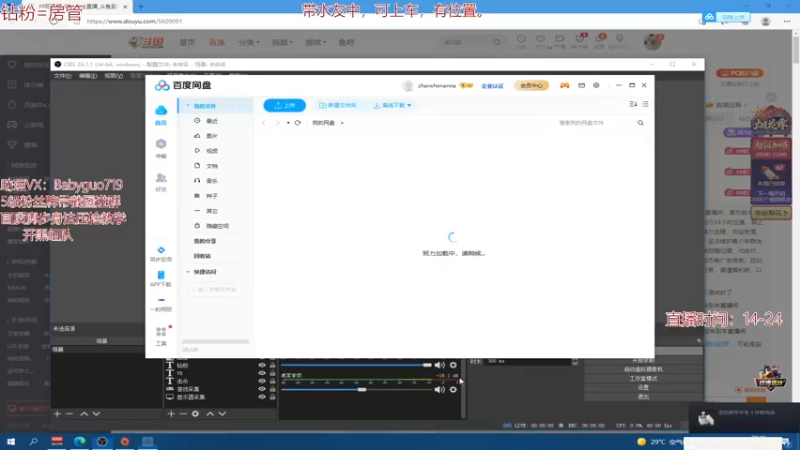Viewport: 800px width, 450px height.
Task: Remove source with the OBS sources minus
Action: point(183,413)
